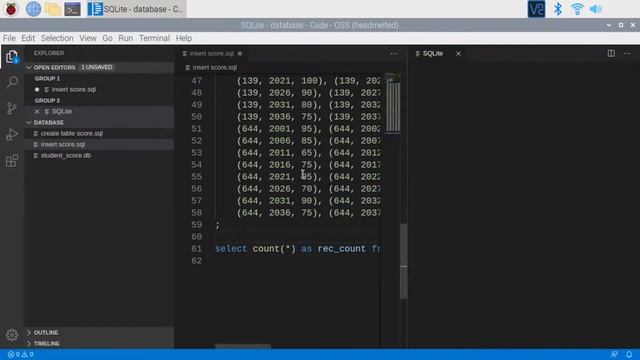Open the VNC server tray icon
The width and height of the screenshot is (640, 360).
pos(536,9)
